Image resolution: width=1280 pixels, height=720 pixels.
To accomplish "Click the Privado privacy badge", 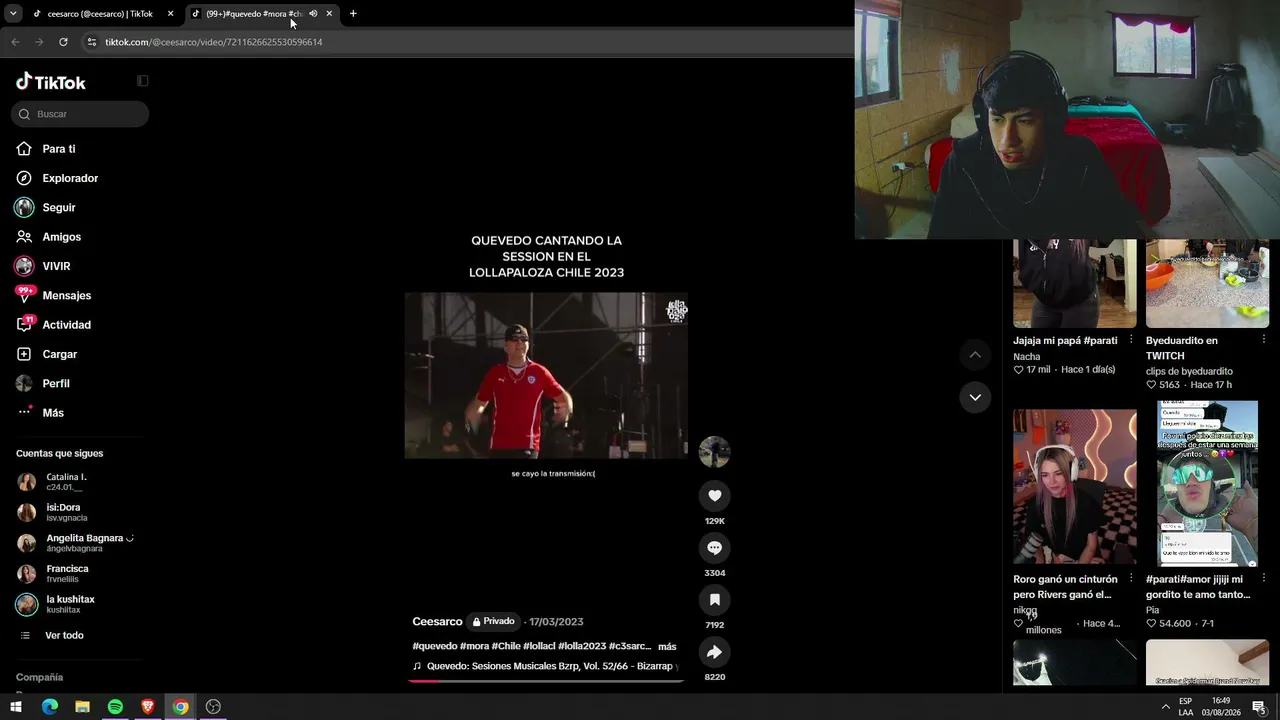I will pyautogui.click(x=493, y=621).
